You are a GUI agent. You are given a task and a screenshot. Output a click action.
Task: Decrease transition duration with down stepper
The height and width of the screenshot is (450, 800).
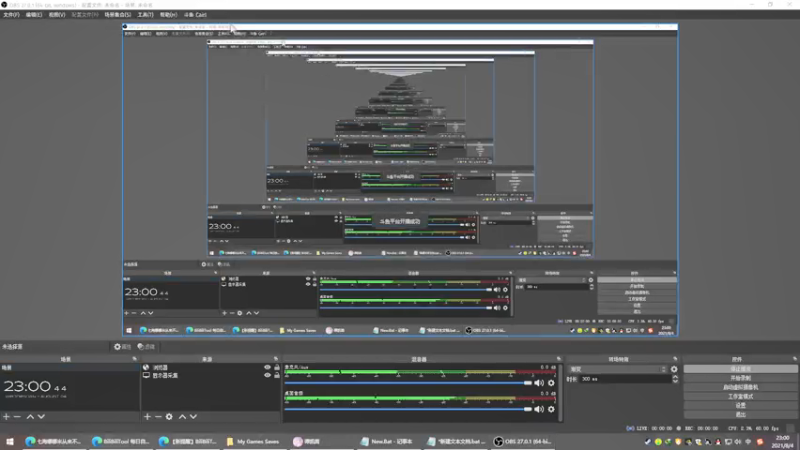[675, 381]
